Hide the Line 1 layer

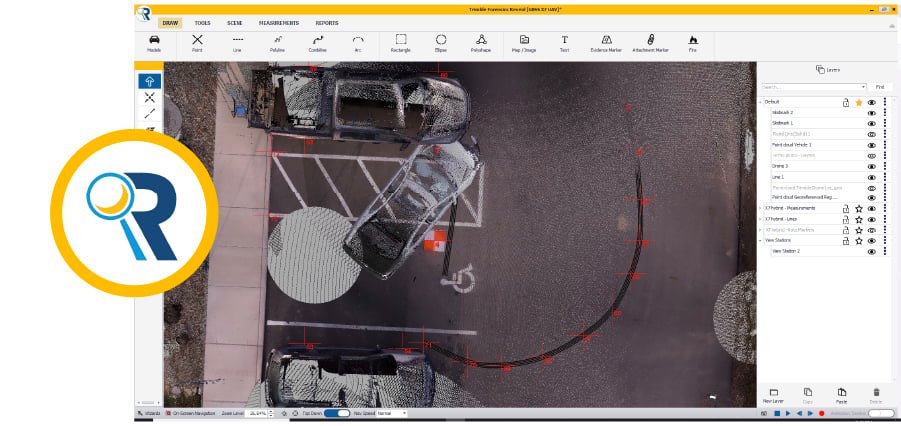[x=872, y=178]
